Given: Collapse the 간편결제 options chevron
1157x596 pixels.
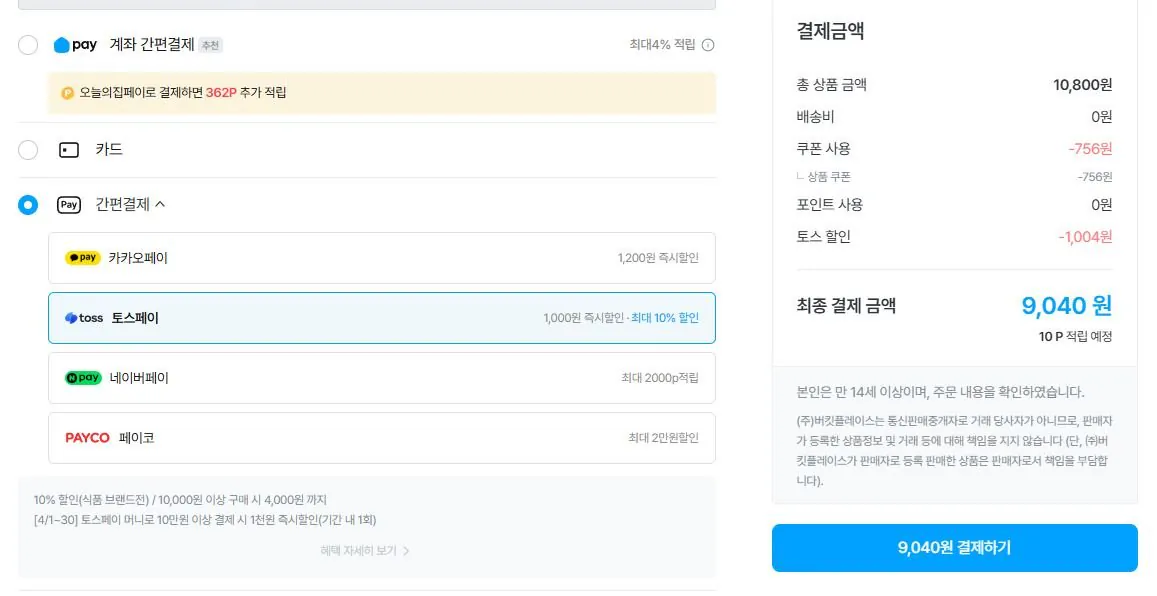Looking at the screenshot, I should click(x=160, y=205).
